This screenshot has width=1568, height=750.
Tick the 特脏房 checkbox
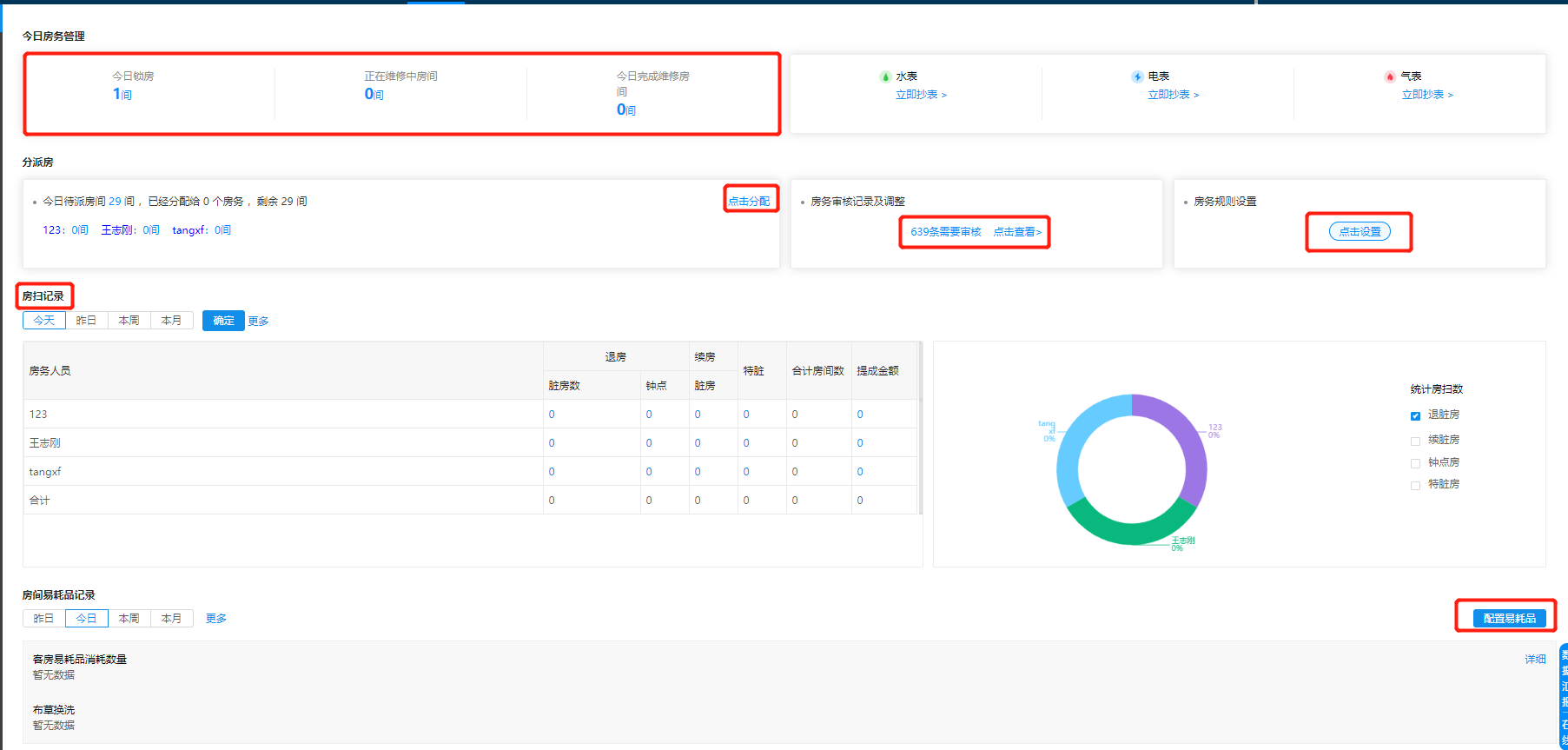click(1415, 485)
